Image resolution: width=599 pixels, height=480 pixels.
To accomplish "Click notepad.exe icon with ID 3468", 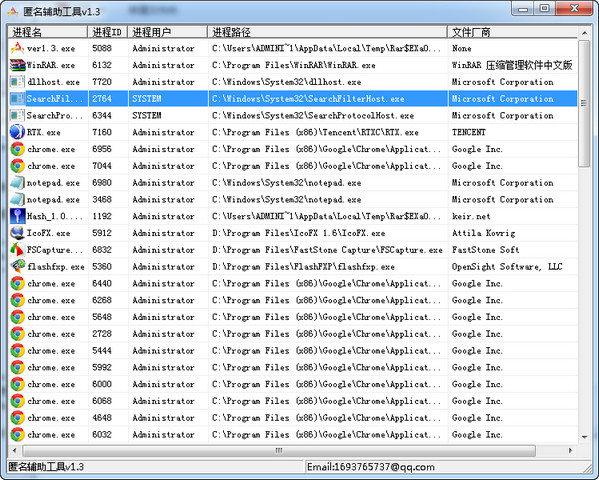I will click(17, 199).
